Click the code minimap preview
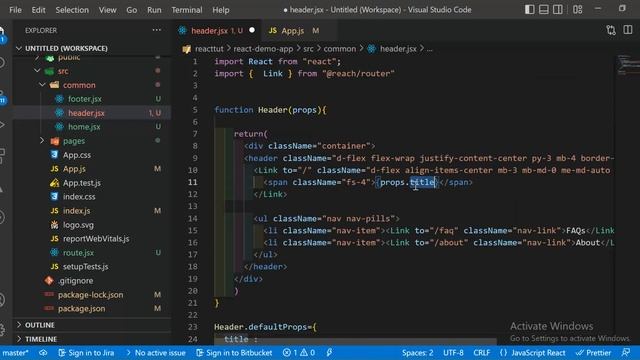The height and width of the screenshot is (360, 640). [x=628, y=65]
